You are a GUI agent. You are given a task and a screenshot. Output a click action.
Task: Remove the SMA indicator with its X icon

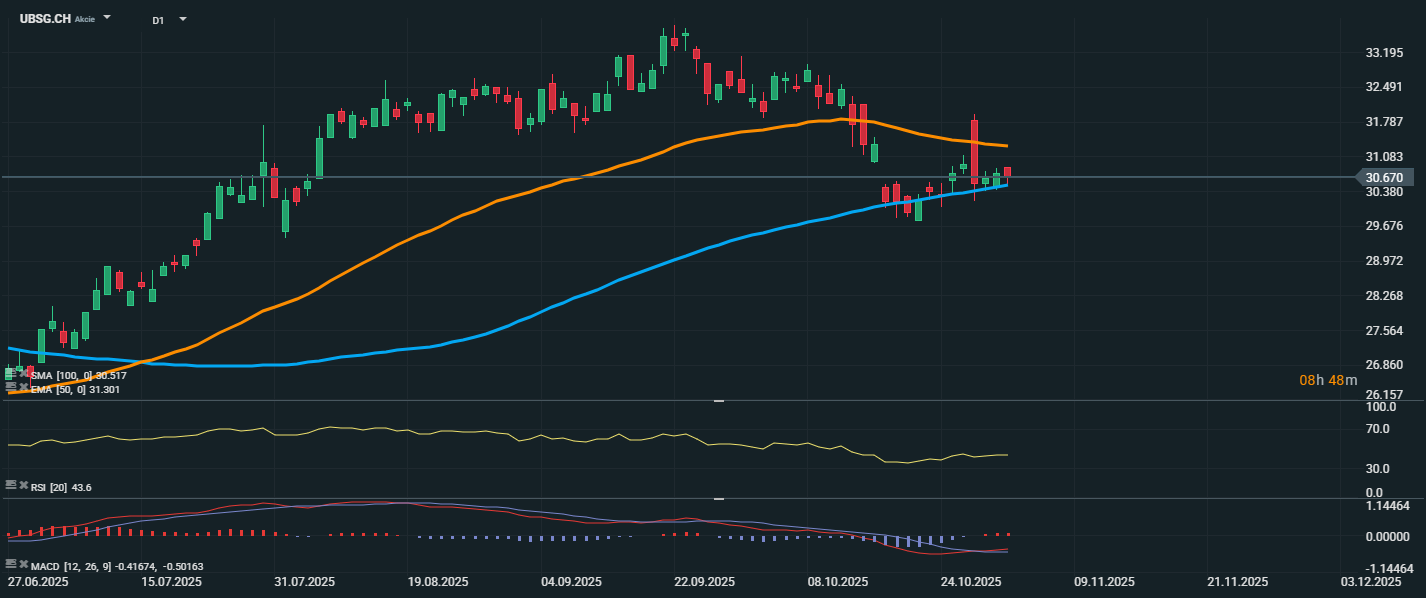click(x=23, y=374)
